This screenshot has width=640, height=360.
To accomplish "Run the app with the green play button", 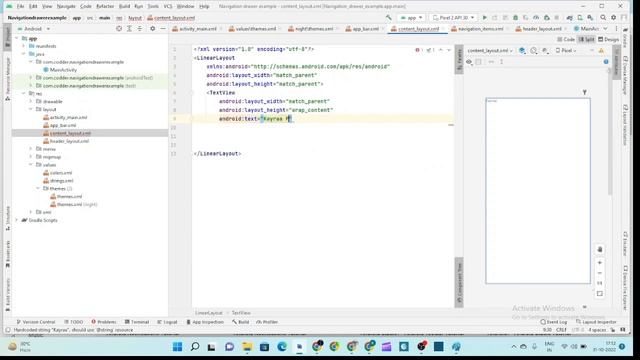I will (484, 18).
